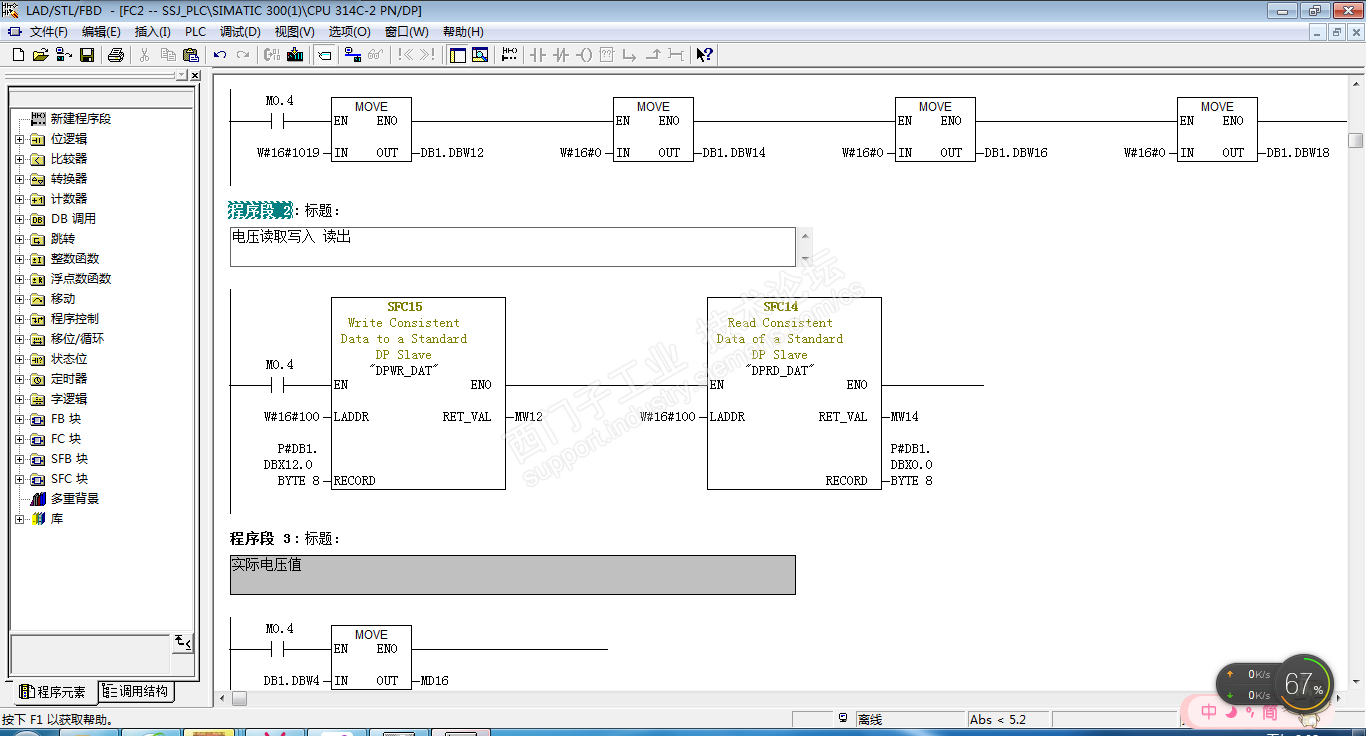Switch to the 调用结构 tab
Viewport: 1366px width, 736px height.
coord(135,691)
